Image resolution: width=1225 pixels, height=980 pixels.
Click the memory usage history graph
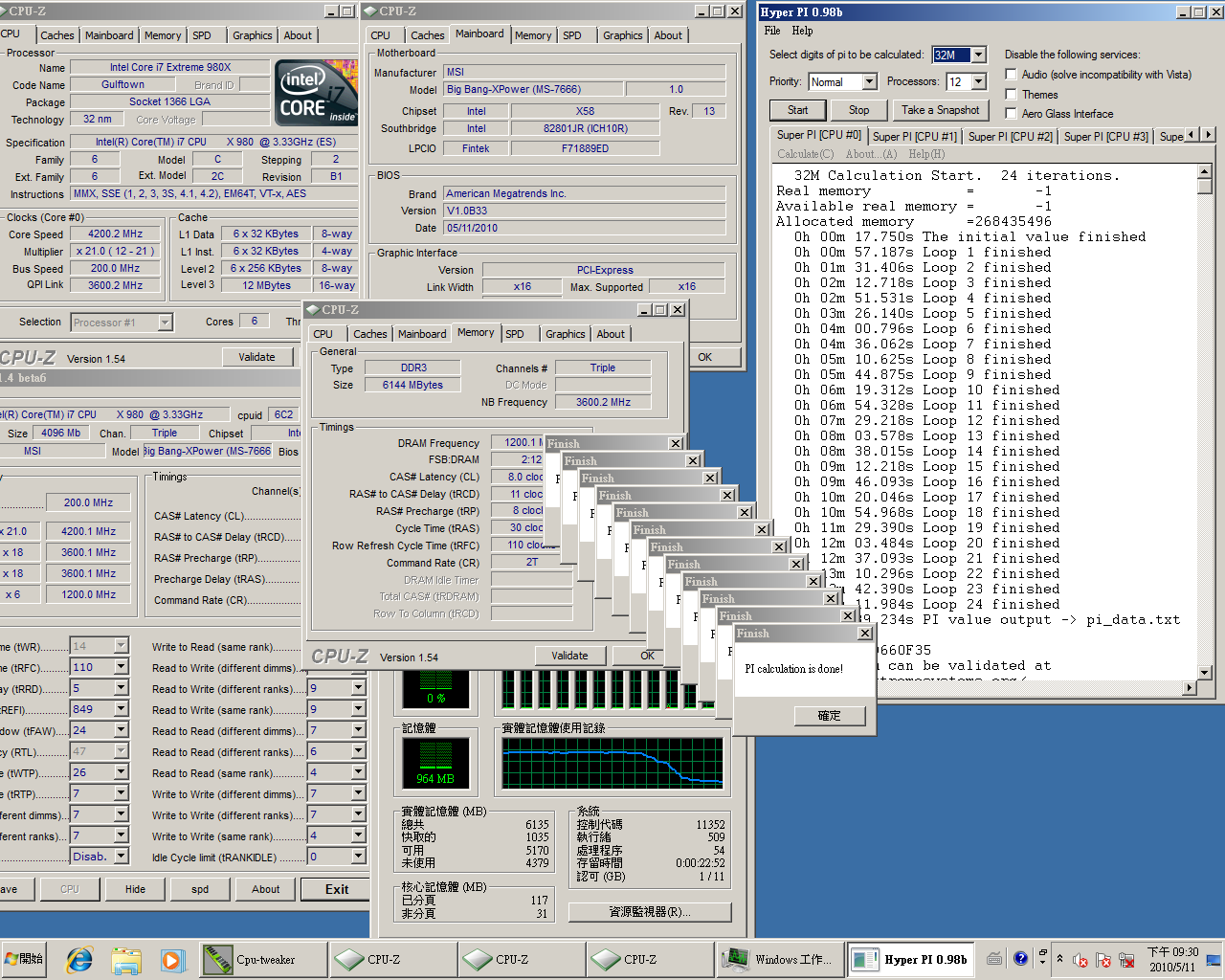click(612, 764)
